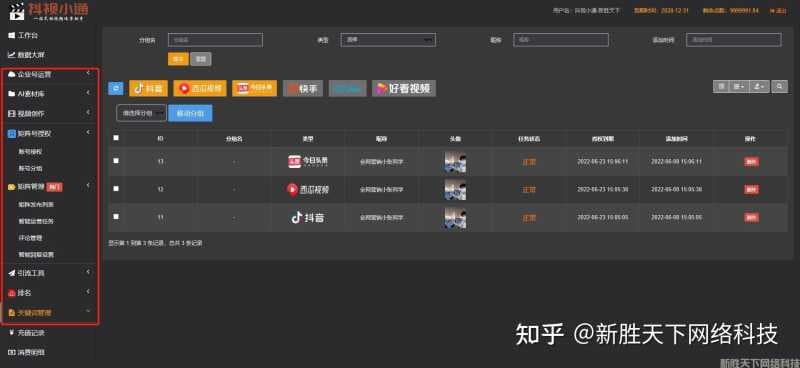This screenshot has height=368, width=800.
Task: Click the 分组名 search input field
Action: (215, 40)
